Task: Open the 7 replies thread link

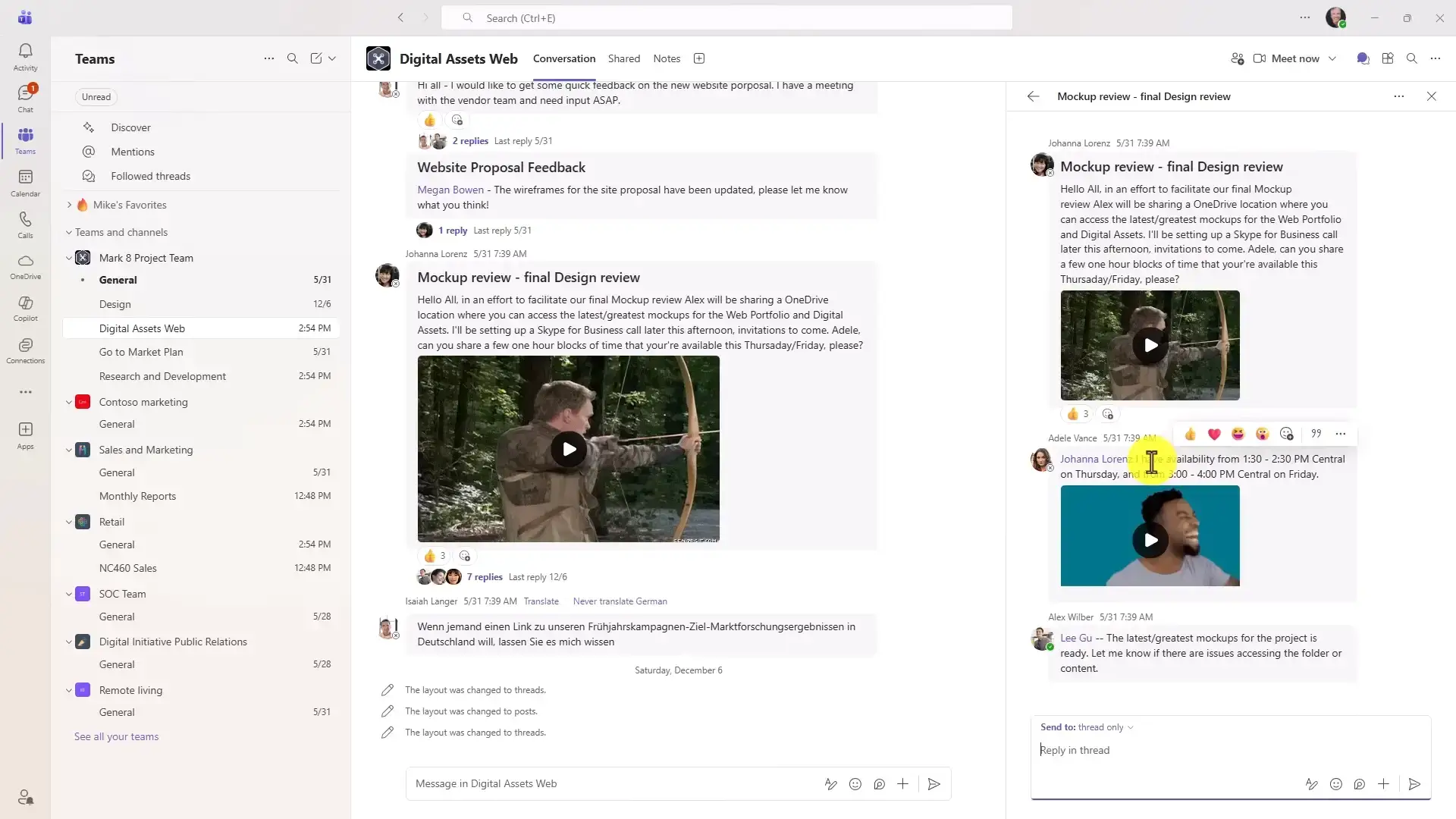Action: coord(485,577)
